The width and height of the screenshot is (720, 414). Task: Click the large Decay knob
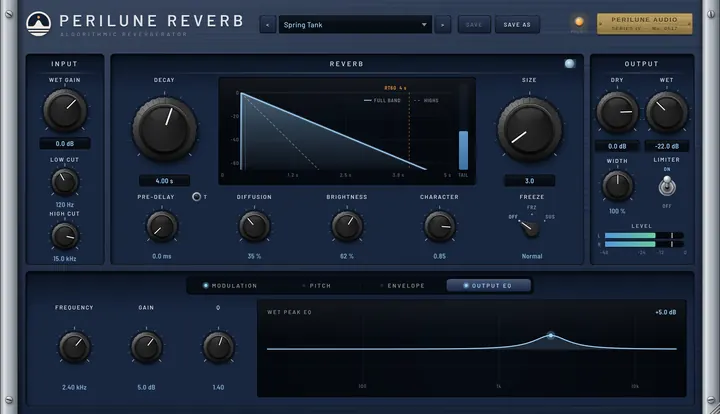164,129
